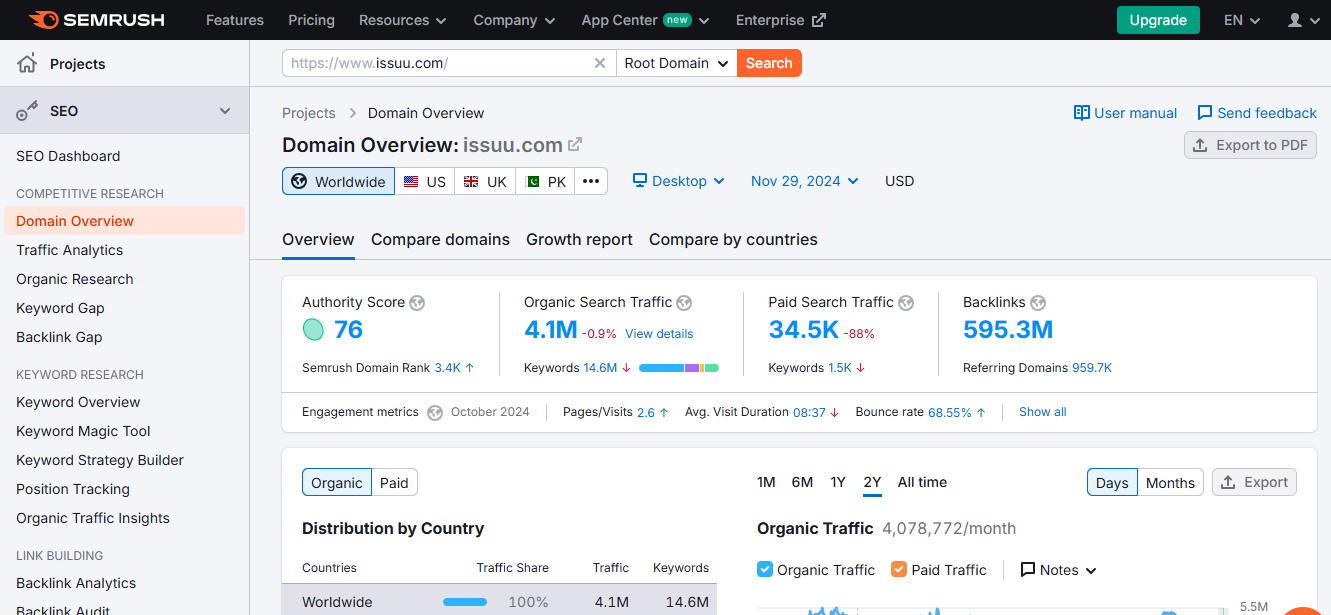Click the SEO key icon

tap(27, 111)
